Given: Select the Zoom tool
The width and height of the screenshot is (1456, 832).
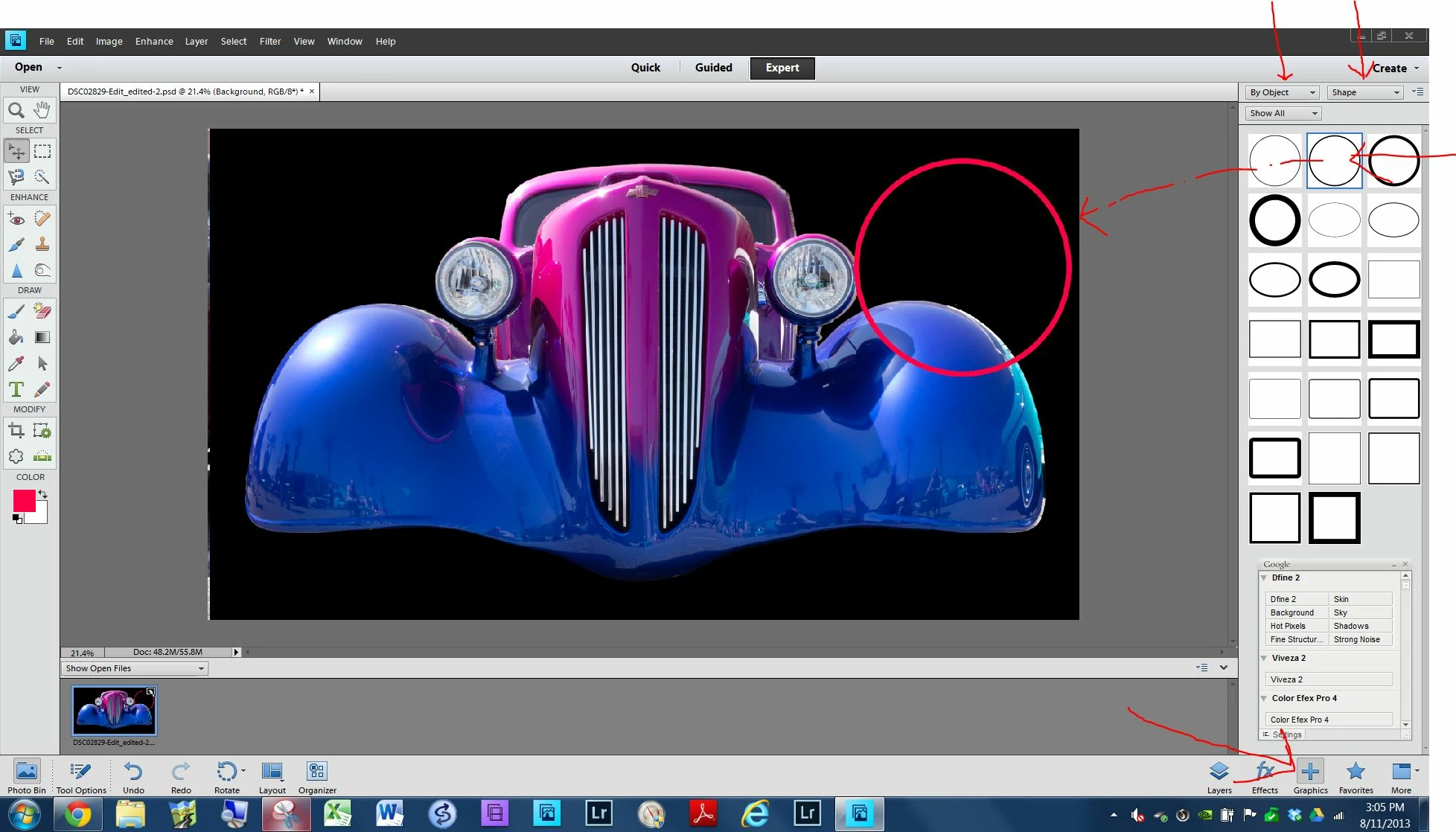Looking at the screenshot, I should click(x=16, y=110).
